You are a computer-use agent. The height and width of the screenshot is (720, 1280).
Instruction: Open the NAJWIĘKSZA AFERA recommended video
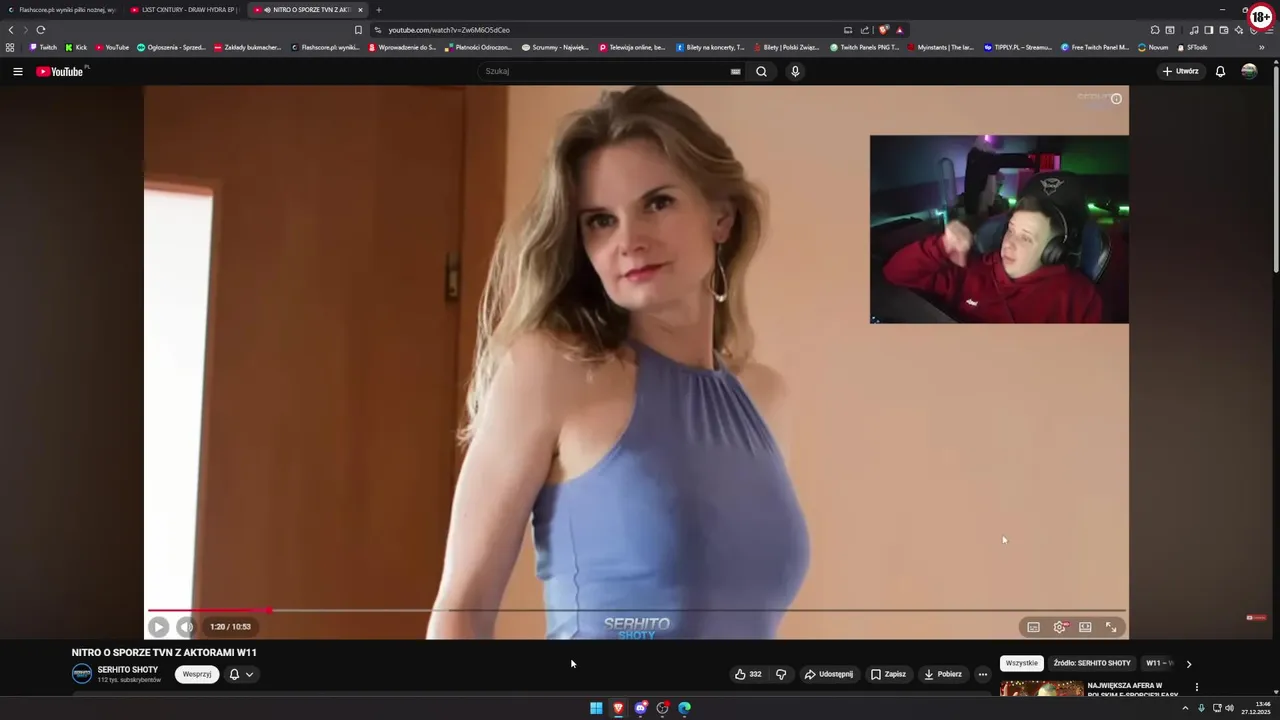(x=1132, y=689)
